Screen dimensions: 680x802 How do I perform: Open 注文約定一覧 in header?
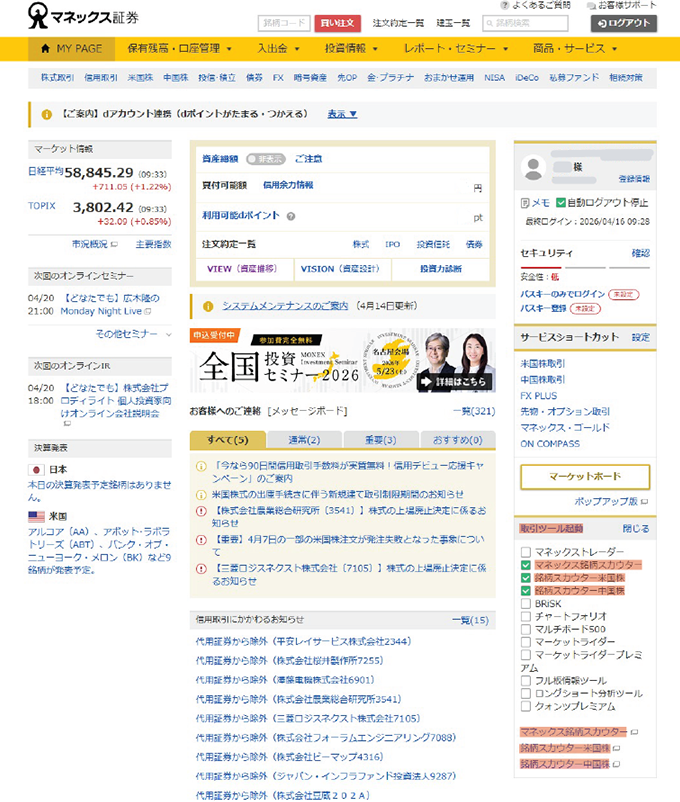click(x=398, y=23)
